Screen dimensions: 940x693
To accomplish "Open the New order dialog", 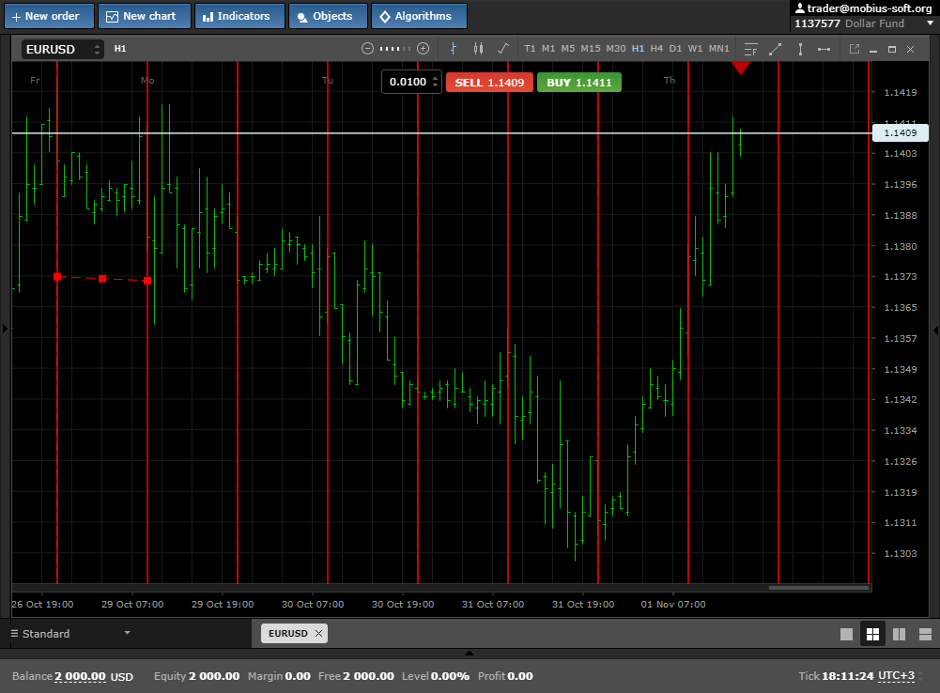I will pos(49,16).
